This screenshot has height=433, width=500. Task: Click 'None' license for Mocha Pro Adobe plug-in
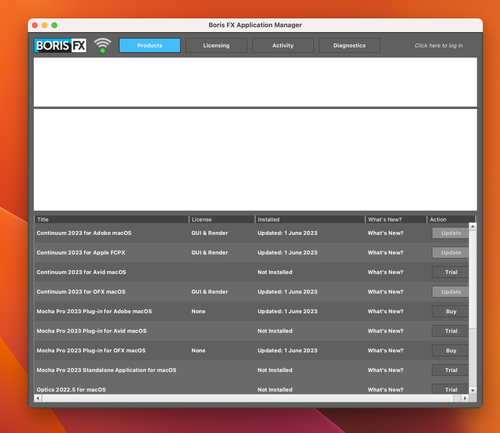pos(198,311)
